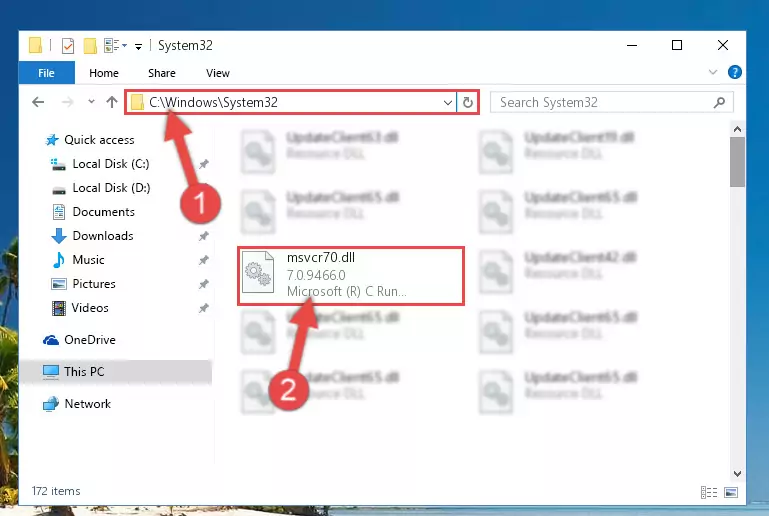769x516 pixels.
Task: Click the pin icon beside Downloads
Action: coord(204,236)
